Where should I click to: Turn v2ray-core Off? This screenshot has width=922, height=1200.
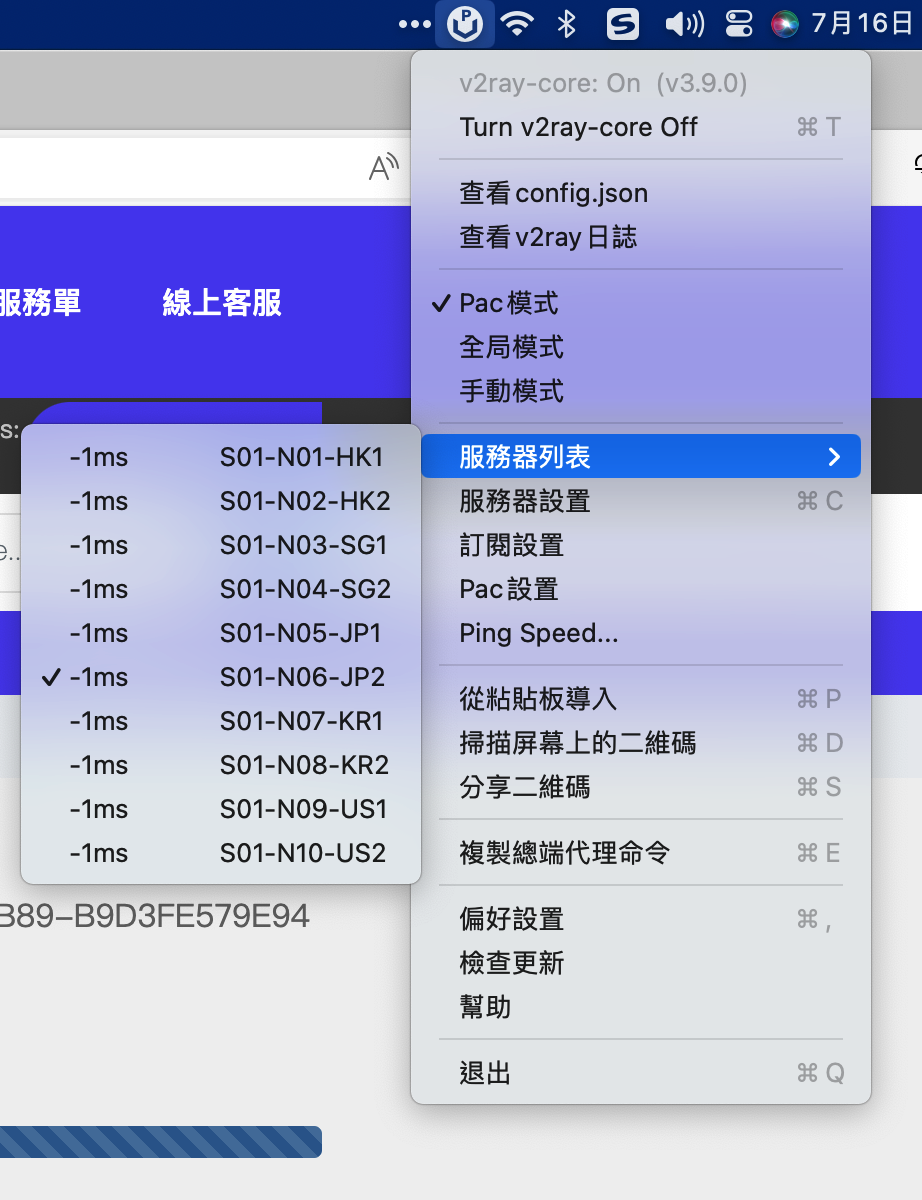click(x=578, y=127)
